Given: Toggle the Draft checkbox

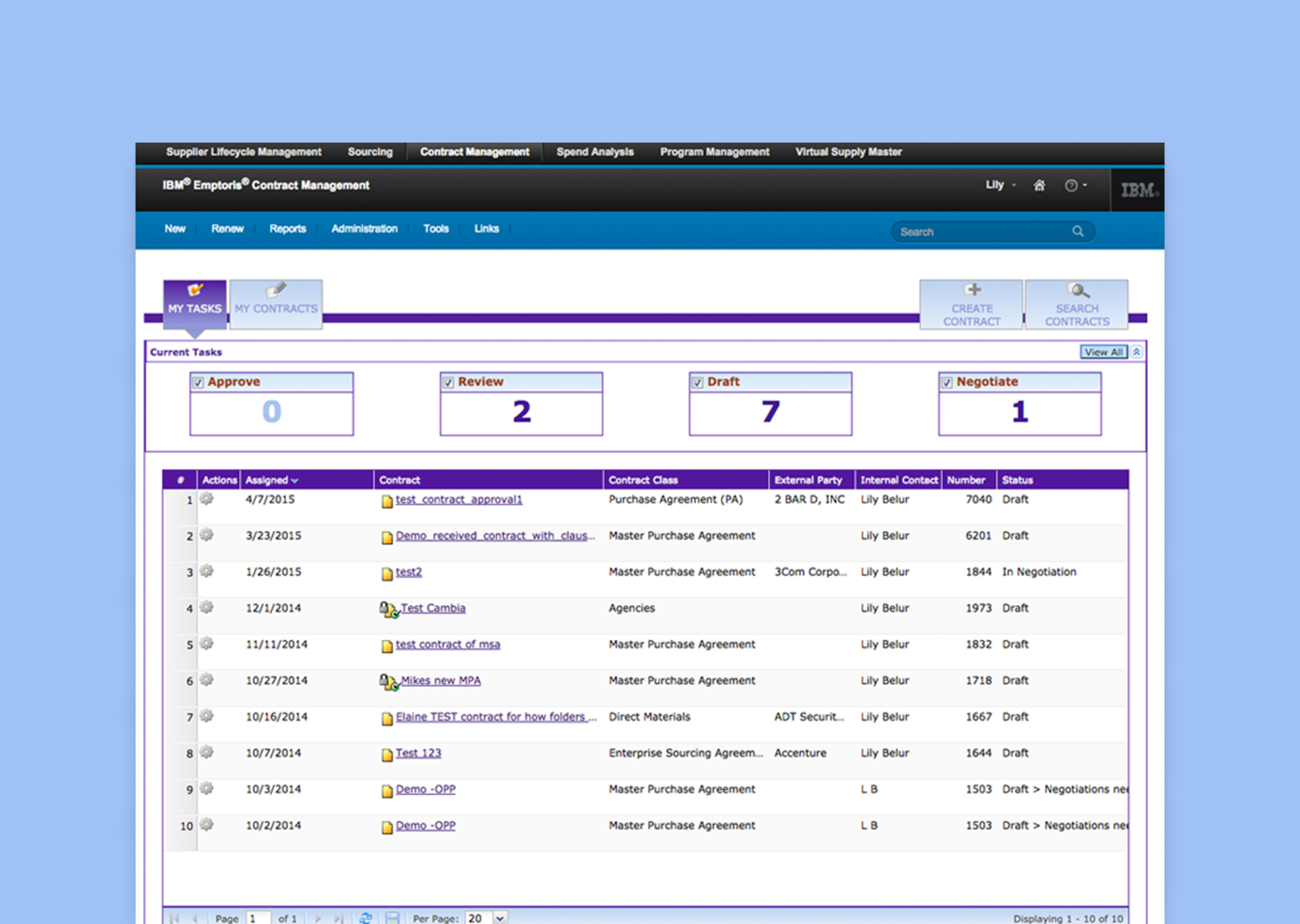Looking at the screenshot, I should (x=698, y=382).
